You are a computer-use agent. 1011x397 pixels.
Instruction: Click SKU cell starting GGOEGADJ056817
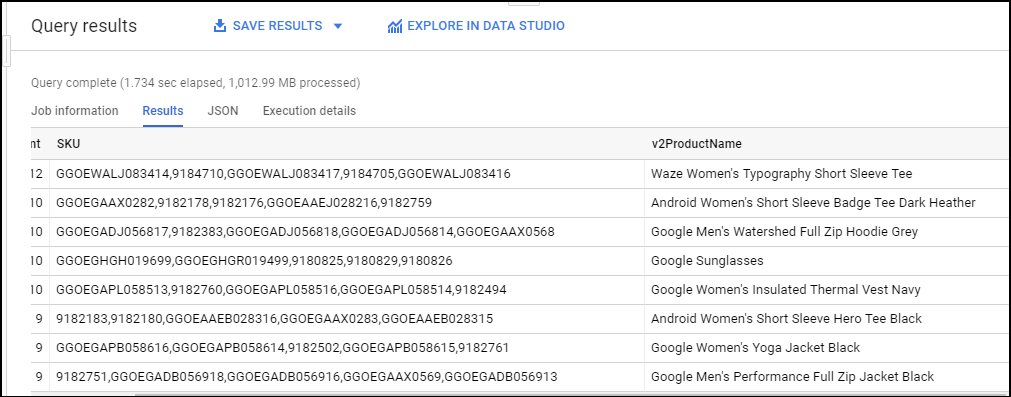tap(347, 232)
